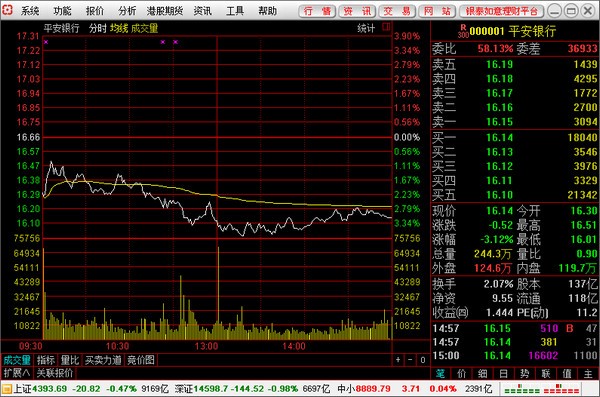Open the 帮助 menu
600x397 pixels.
pyautogui.click(x=267, y=11)
